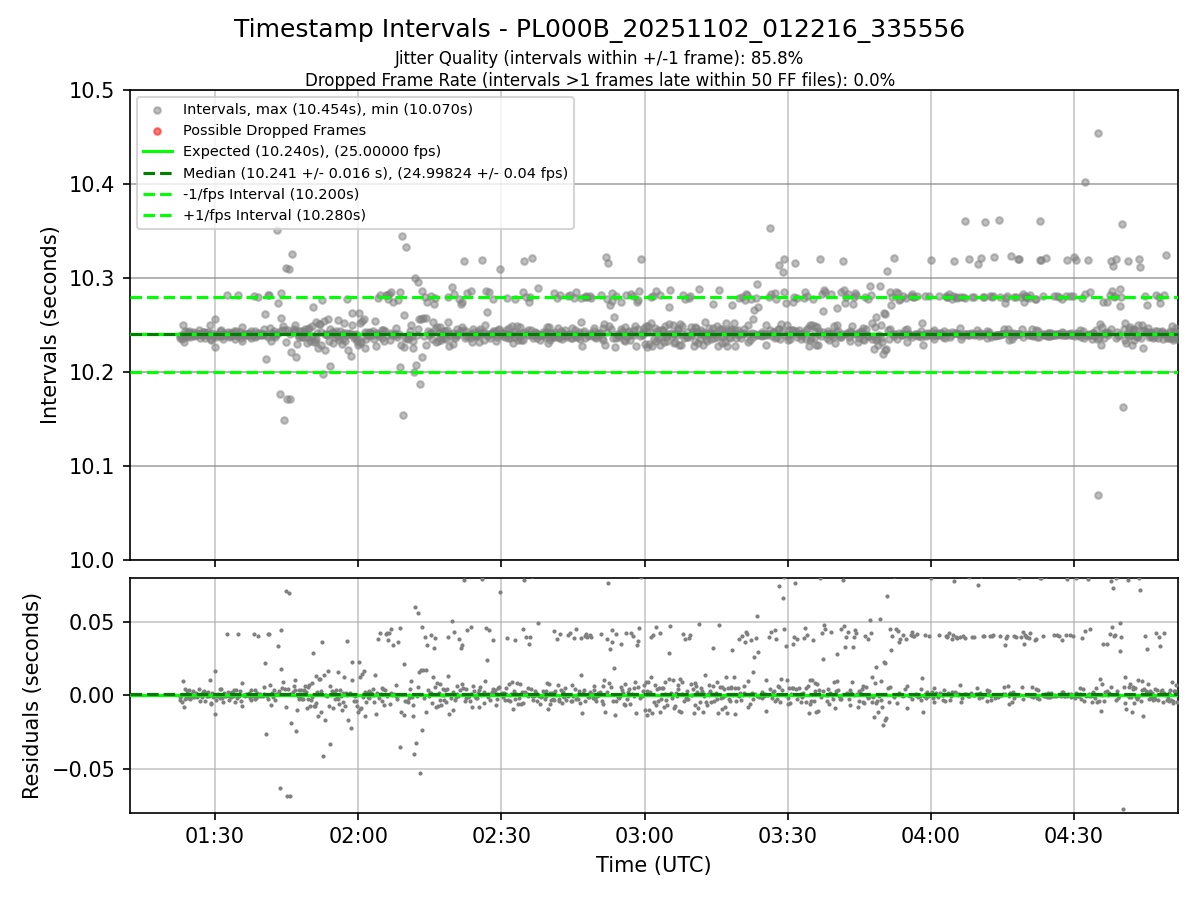This screenshot has width=1200, height=900.
Task: Click legend entry 'Intervals, max (10.454s), min (10.070s)'
Action: (x=328, y=109)
